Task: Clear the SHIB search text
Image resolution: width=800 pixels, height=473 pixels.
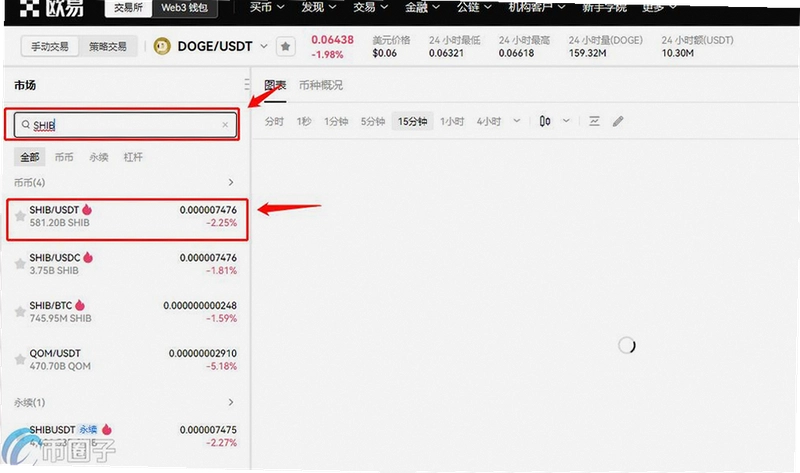Action: tap(225, 125)
